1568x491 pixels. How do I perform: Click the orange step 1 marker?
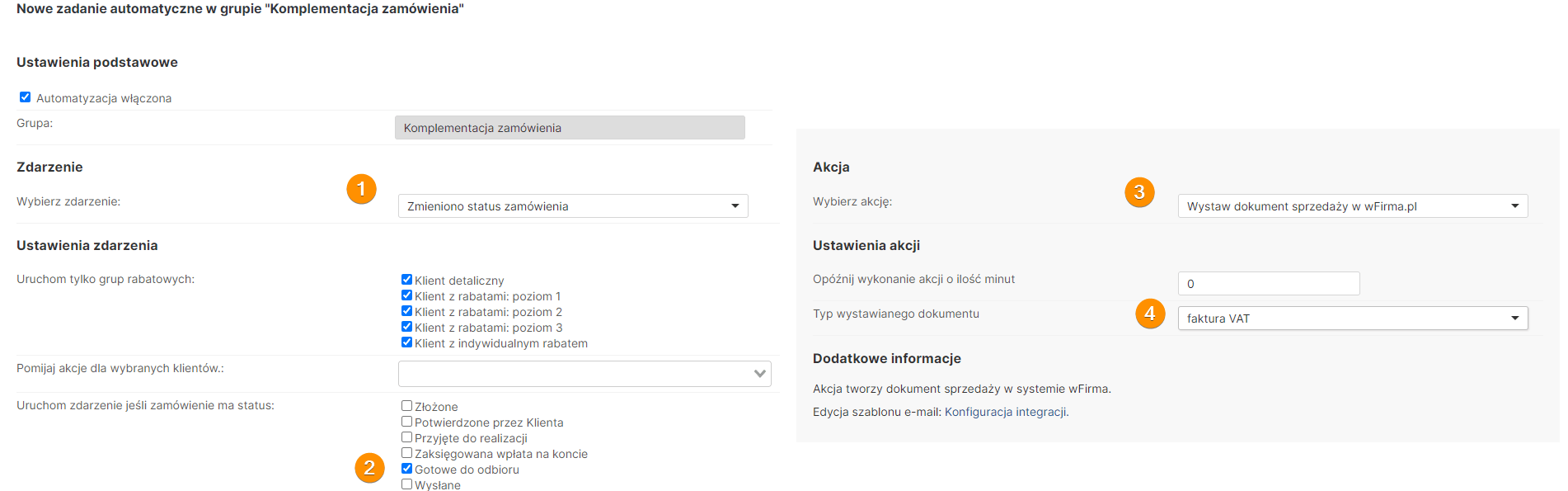[361, 189]
